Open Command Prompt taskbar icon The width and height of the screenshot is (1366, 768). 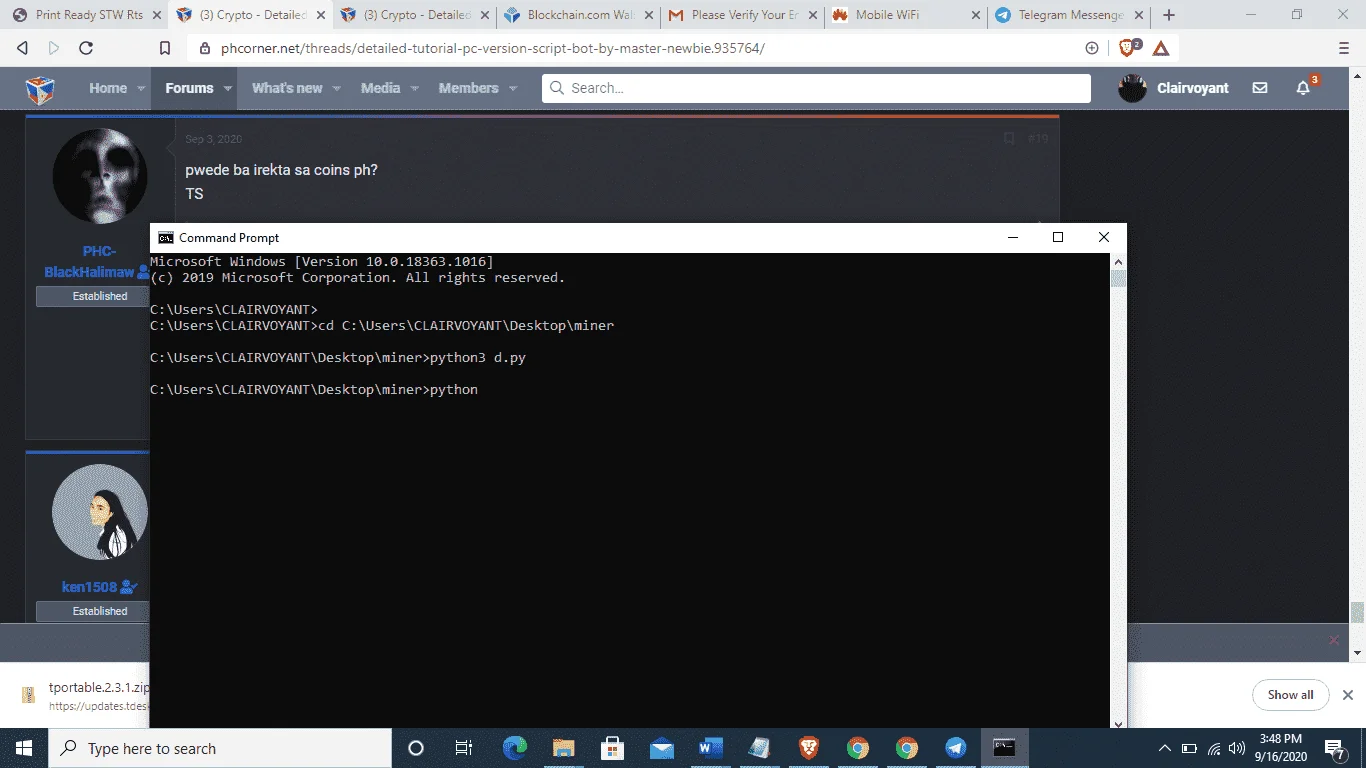click(x=1005, y=748)
